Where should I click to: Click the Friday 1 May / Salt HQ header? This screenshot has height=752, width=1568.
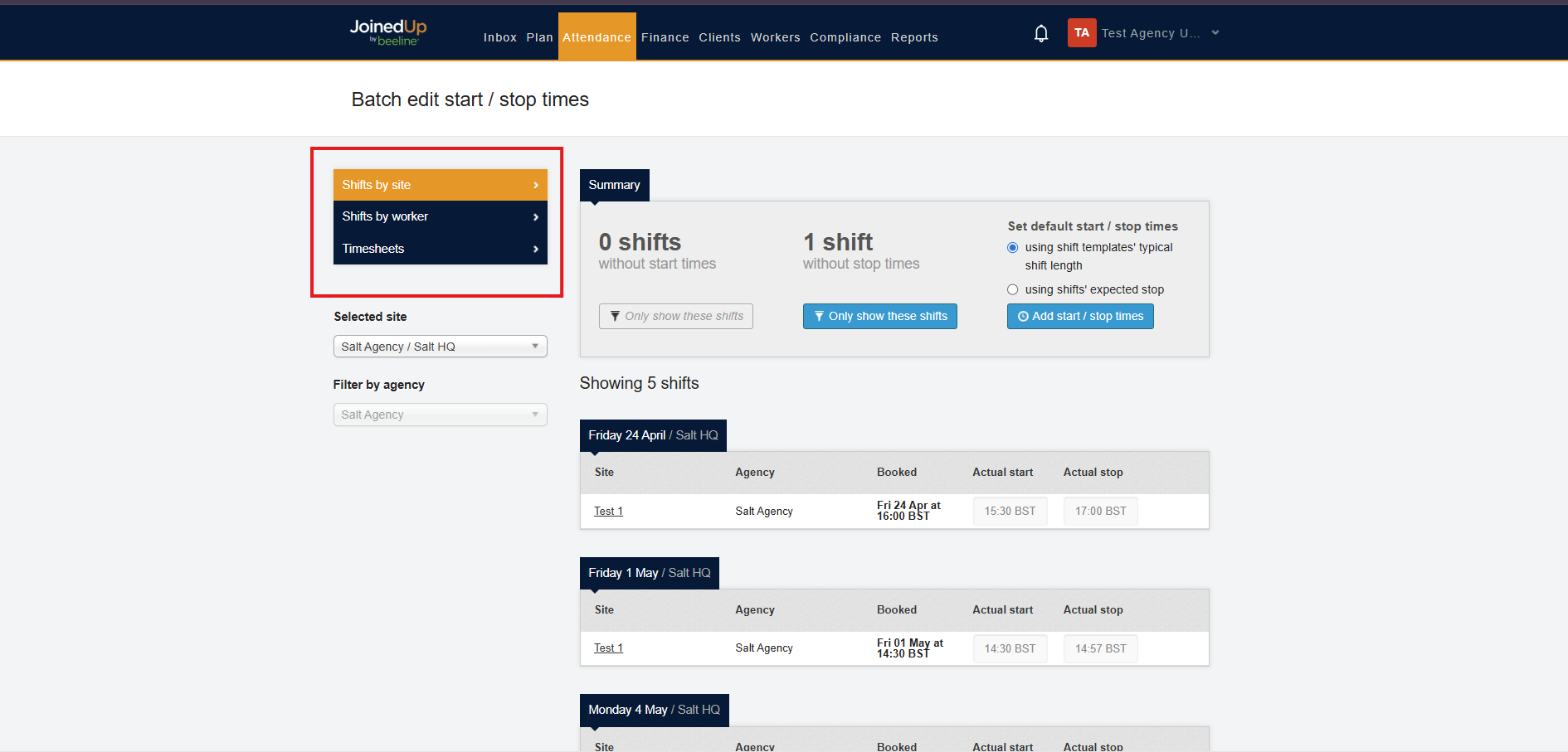pos(650,573)
